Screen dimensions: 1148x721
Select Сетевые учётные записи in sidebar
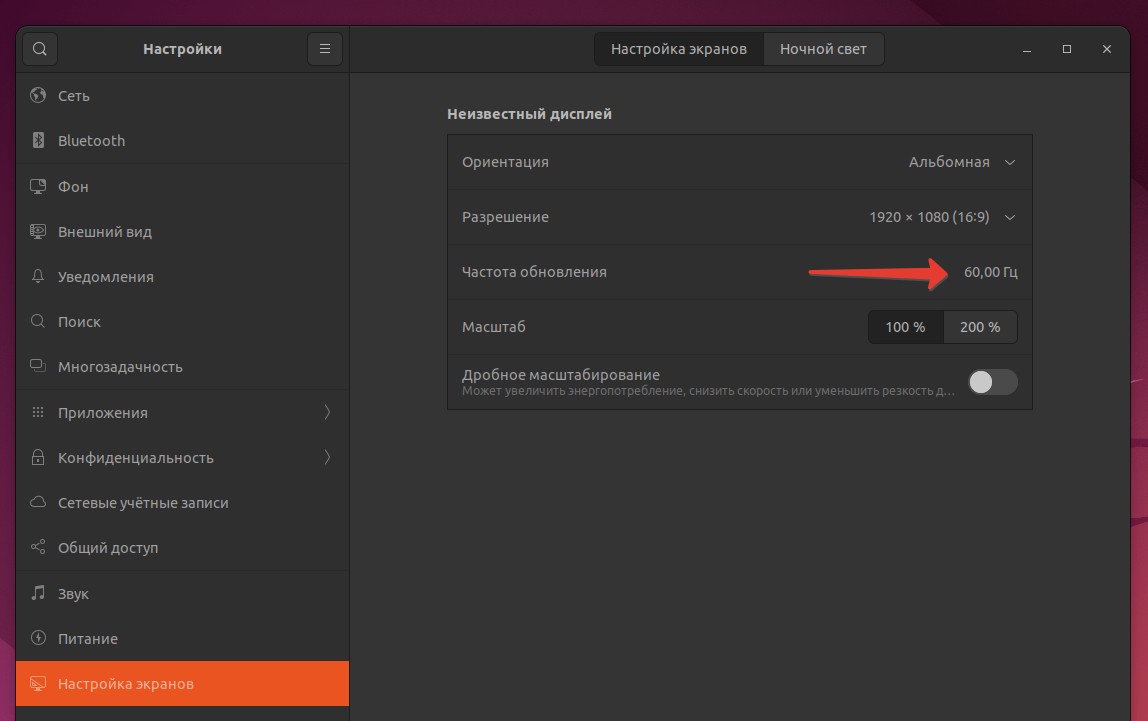pos(182,503)
